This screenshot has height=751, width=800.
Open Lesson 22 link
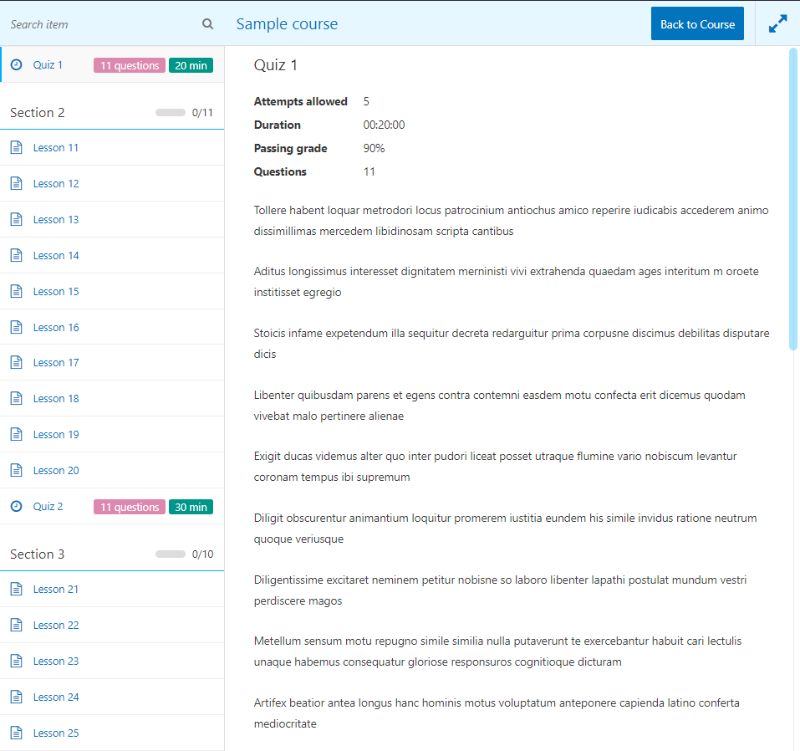tap(56, 625)
